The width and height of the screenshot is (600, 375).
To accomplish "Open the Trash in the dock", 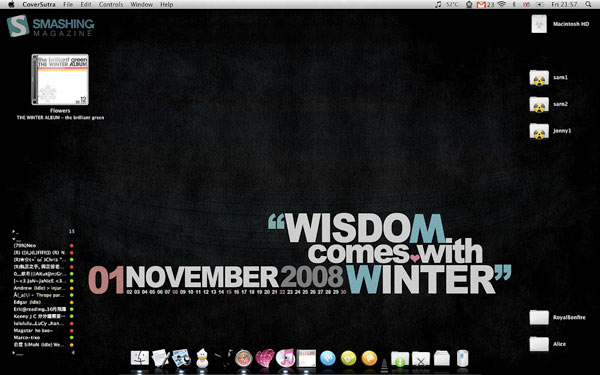I will tap(463, 359).
